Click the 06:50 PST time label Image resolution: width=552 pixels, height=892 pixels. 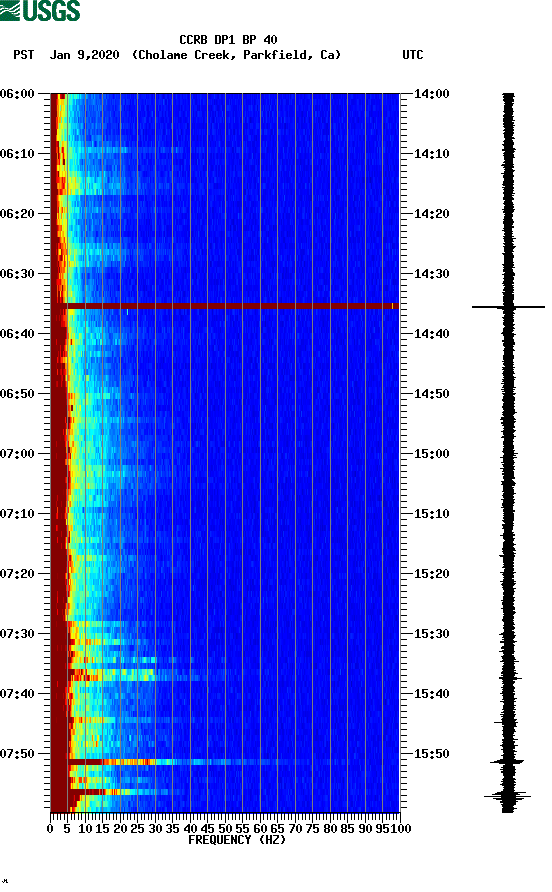(18, 394)
